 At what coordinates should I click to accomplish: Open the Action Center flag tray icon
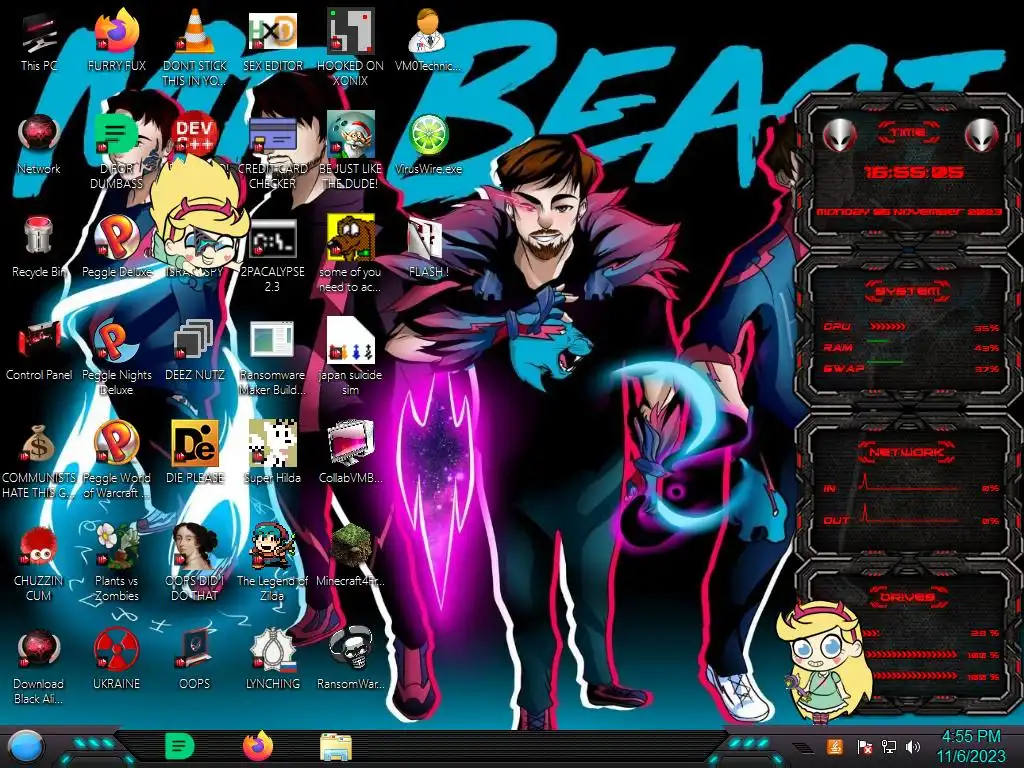click(864, 747)
